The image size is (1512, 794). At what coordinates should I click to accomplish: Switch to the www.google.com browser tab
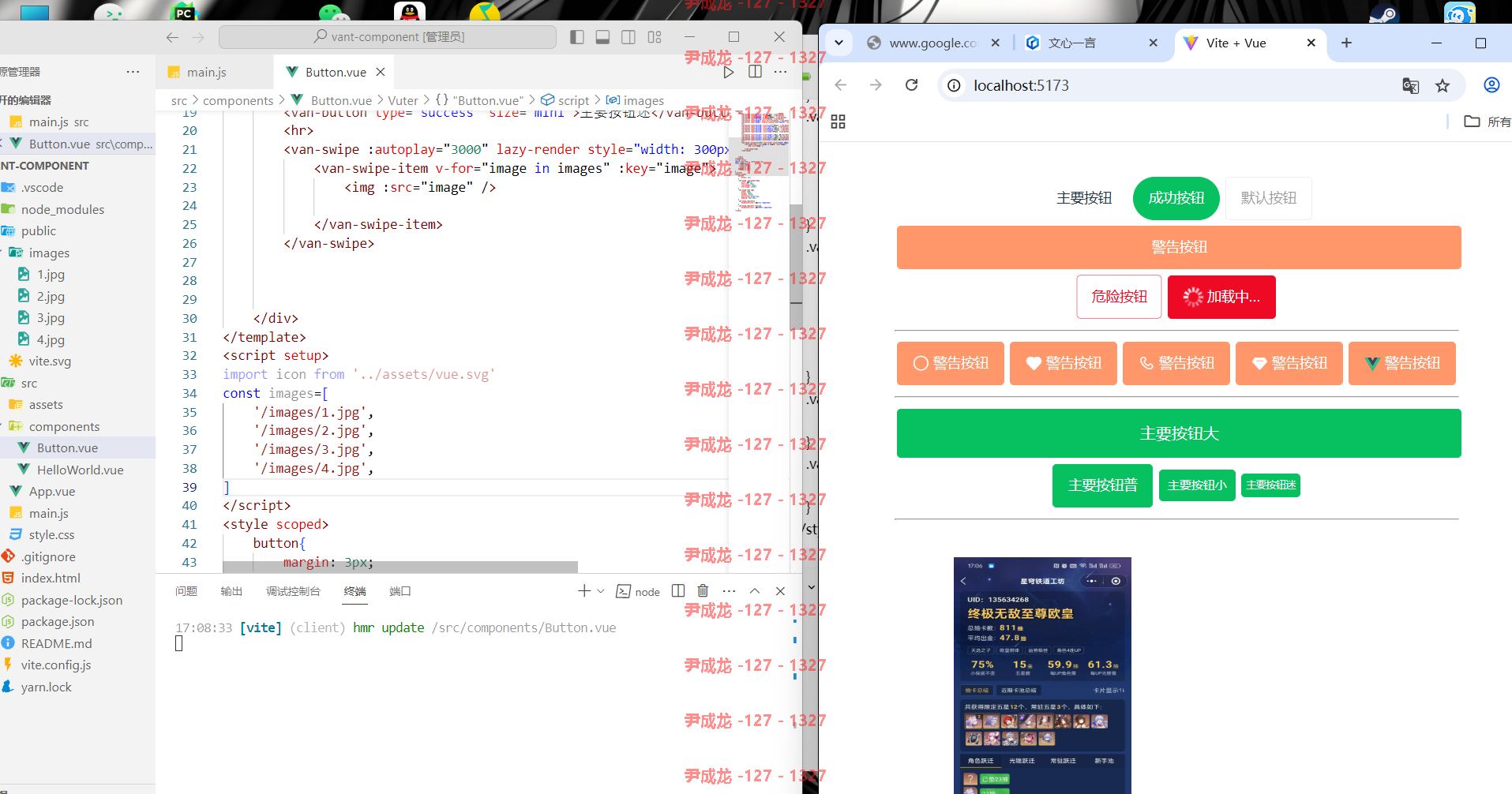pyautogui.click(x=932, y=43)
